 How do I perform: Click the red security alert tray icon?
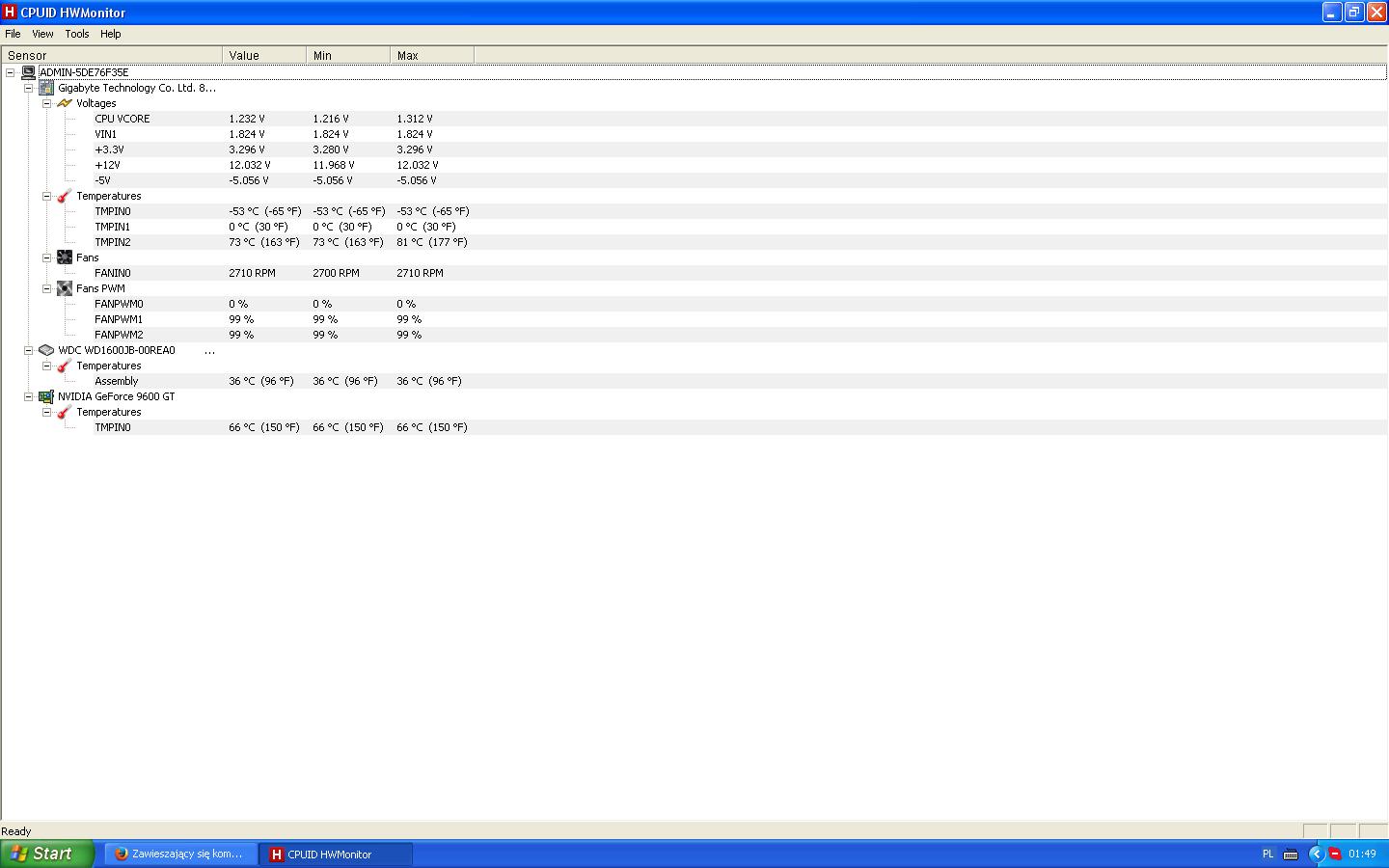1335,854
